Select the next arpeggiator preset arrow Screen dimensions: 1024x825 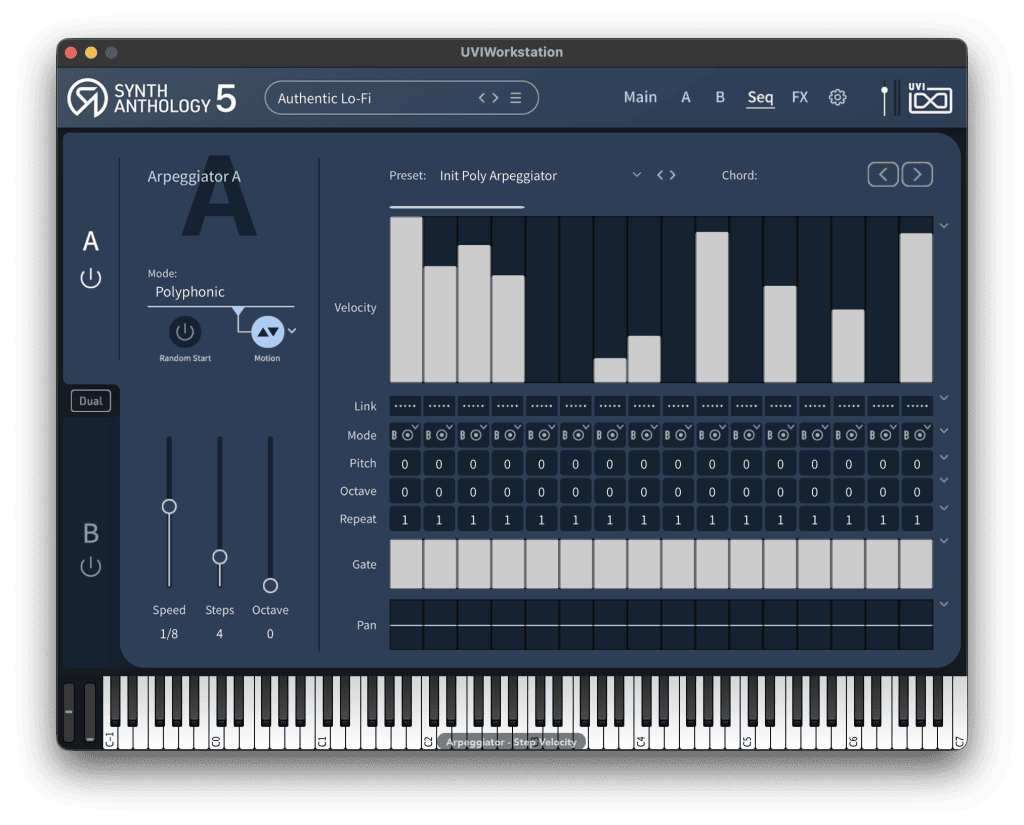pos(672,175)
